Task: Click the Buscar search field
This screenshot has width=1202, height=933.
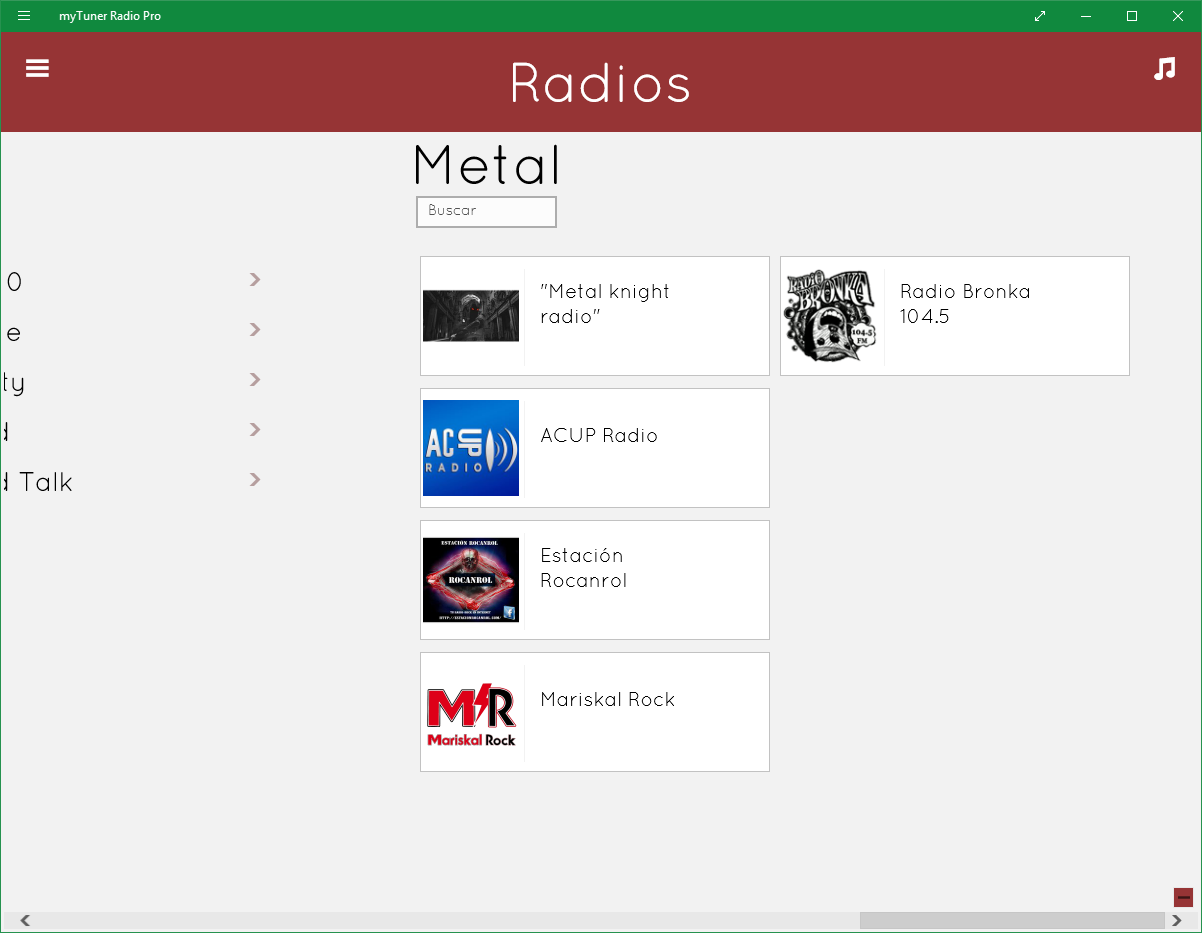Action: [x=486, y=212]
